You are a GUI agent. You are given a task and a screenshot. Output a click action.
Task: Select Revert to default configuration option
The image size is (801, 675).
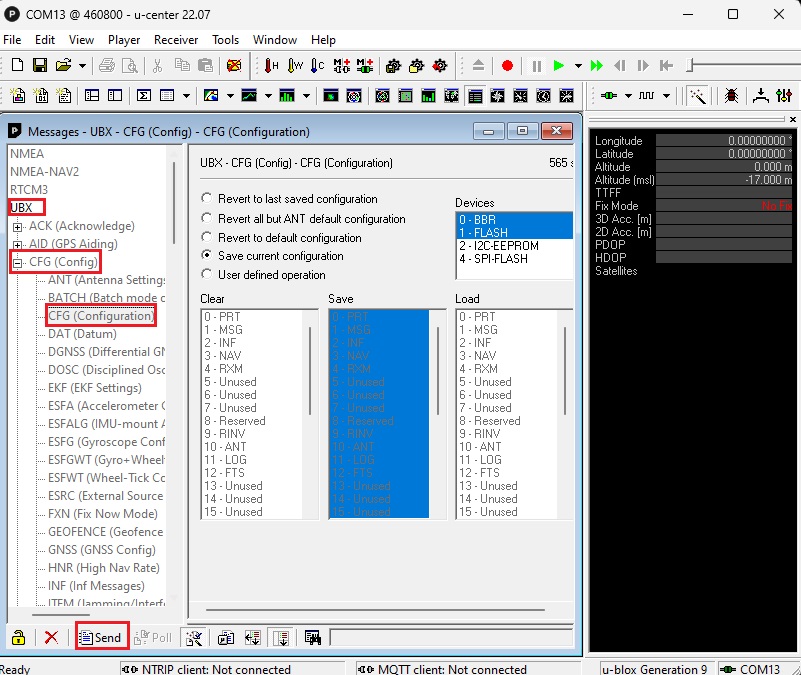coord(207,237)
